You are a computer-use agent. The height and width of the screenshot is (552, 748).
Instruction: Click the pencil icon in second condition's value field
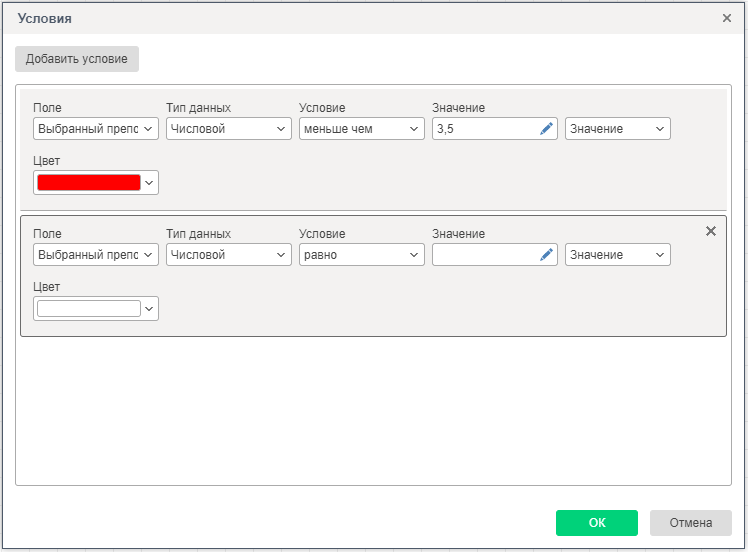(546, 255)
